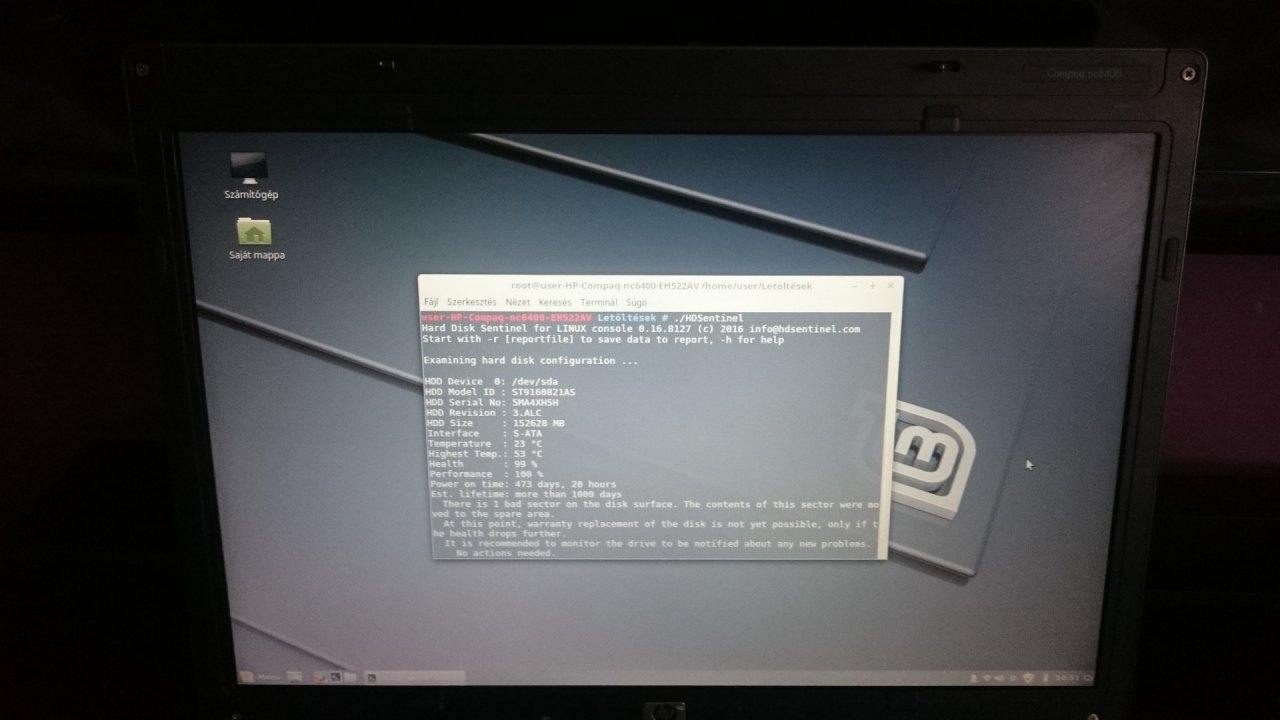Select the terminal task in the window list
The height and width of the screenshot is (720, 1280).
414,677
